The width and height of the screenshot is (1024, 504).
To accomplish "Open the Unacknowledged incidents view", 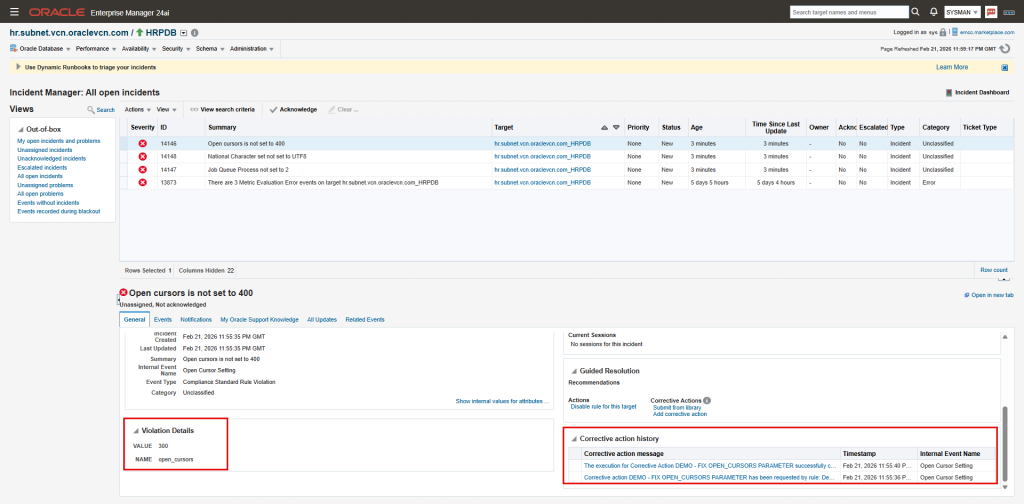I will [x=51, y=158].
